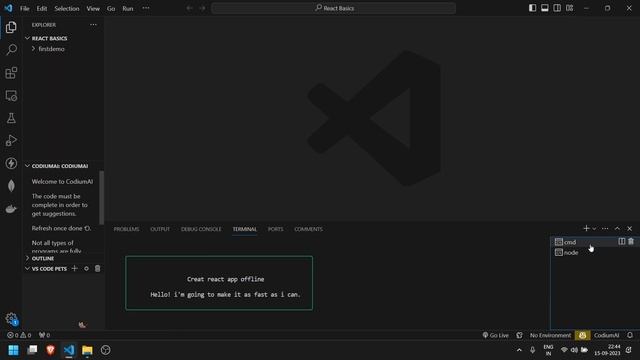Open the lightning bolt extension icon

tap(11, 163)
